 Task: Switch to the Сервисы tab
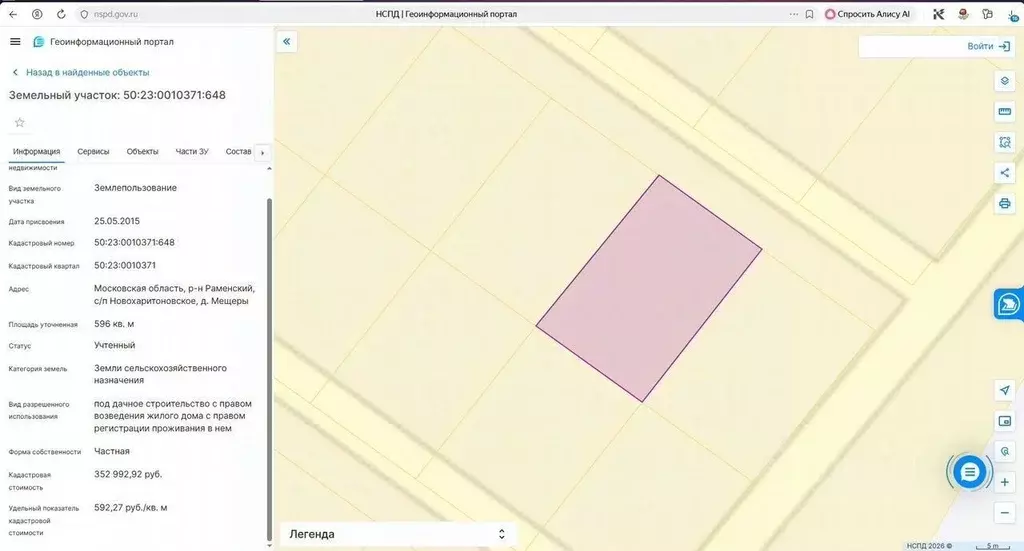click(x=93, y=152)
